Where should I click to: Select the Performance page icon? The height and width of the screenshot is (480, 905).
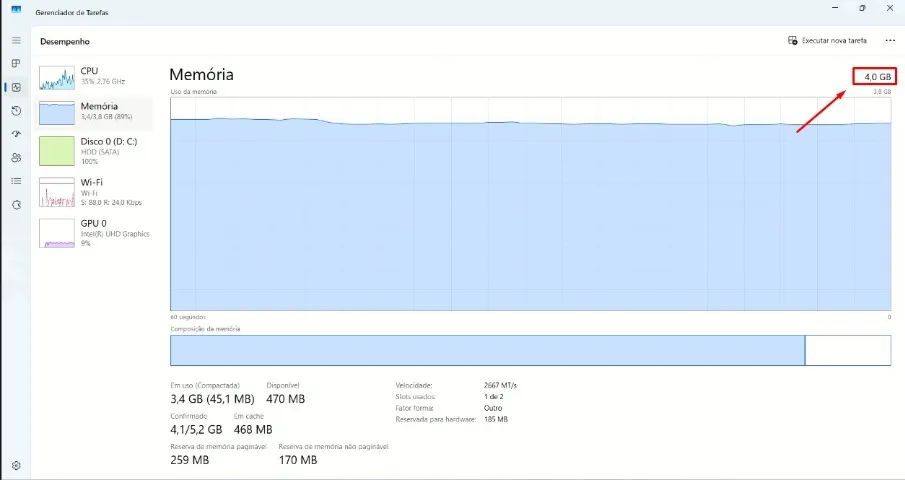pos(16,87)
